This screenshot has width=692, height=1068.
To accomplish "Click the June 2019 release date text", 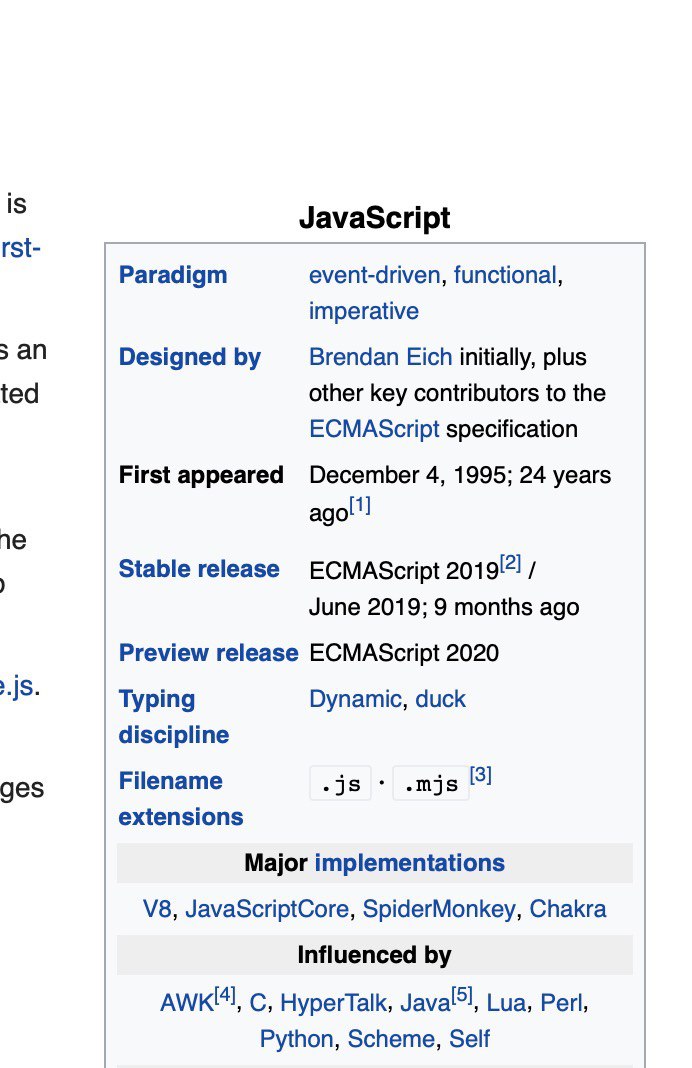I will [367, 607].
